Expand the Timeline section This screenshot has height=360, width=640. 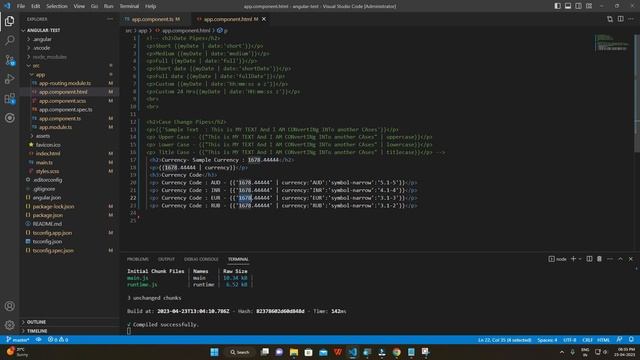tap(37, 331)
